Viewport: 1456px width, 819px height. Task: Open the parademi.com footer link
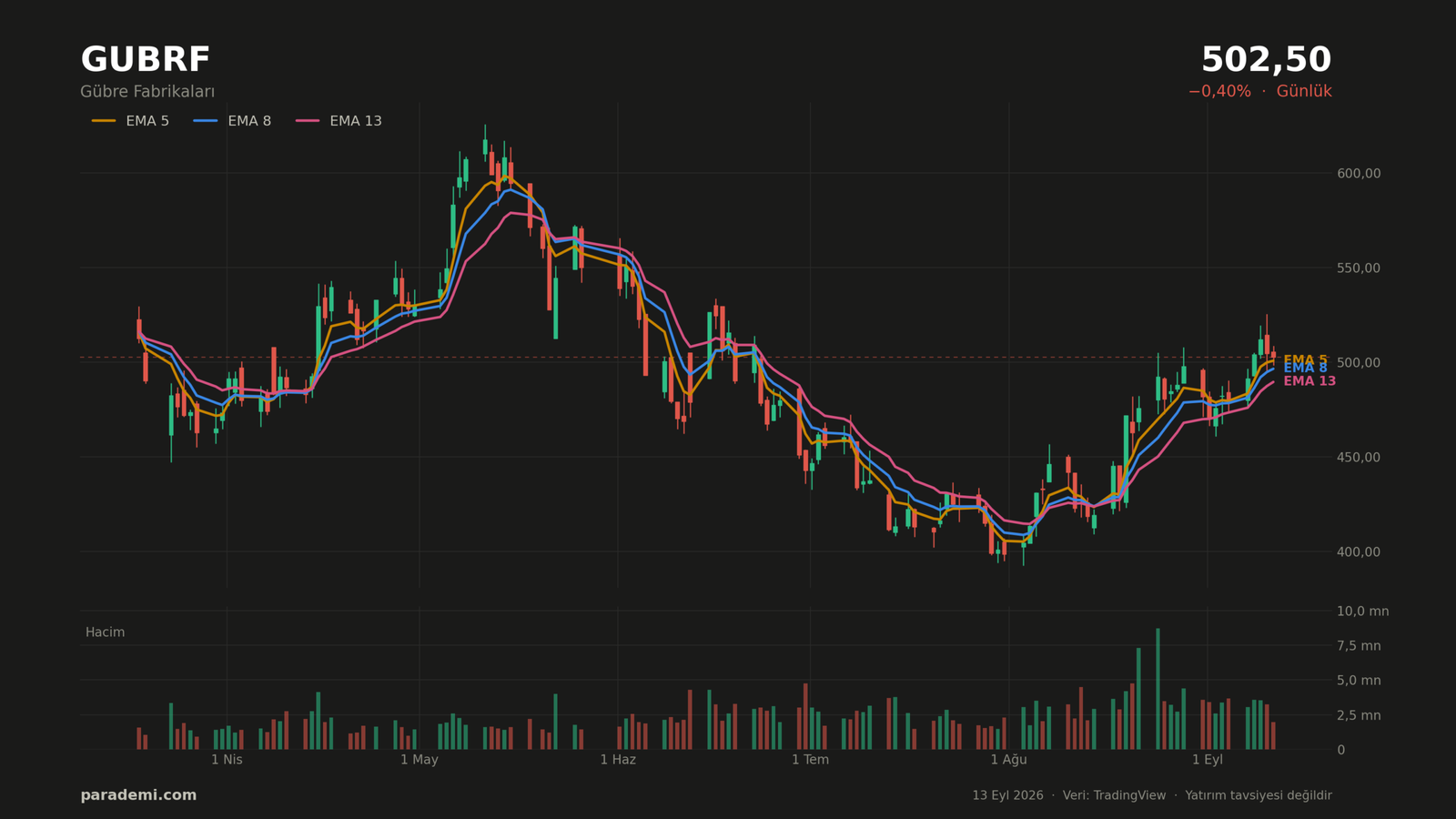[x=138, y=795]
